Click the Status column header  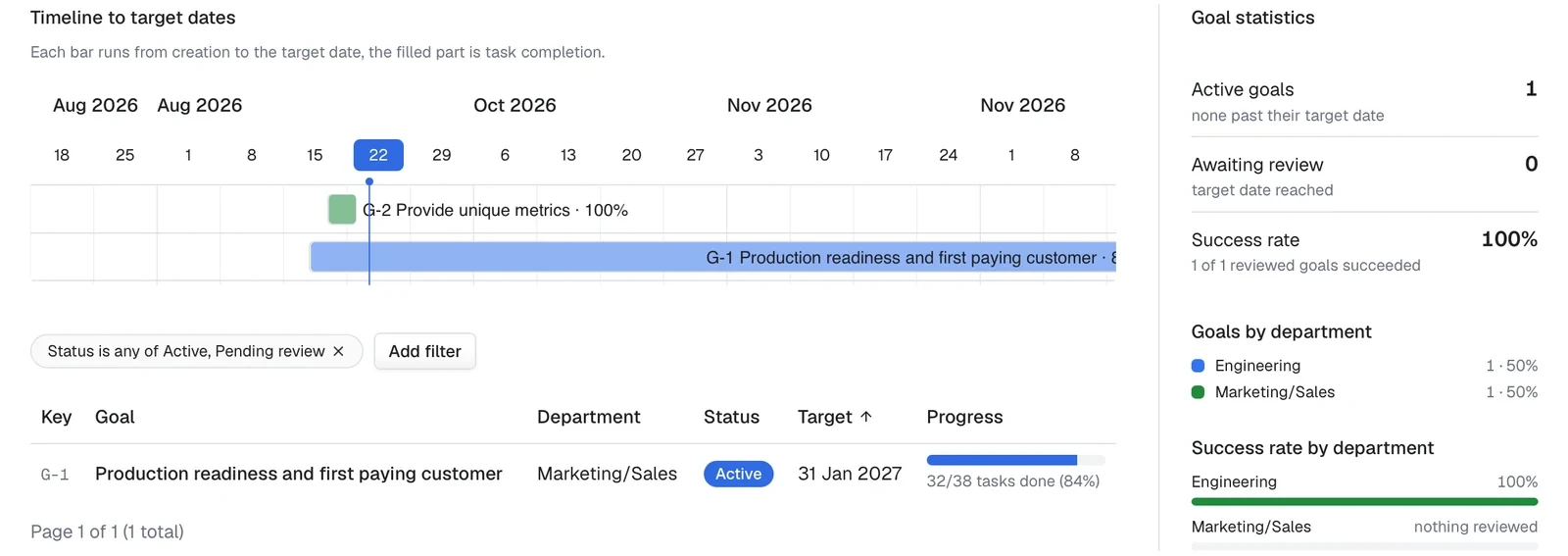[x=731, y=417]
